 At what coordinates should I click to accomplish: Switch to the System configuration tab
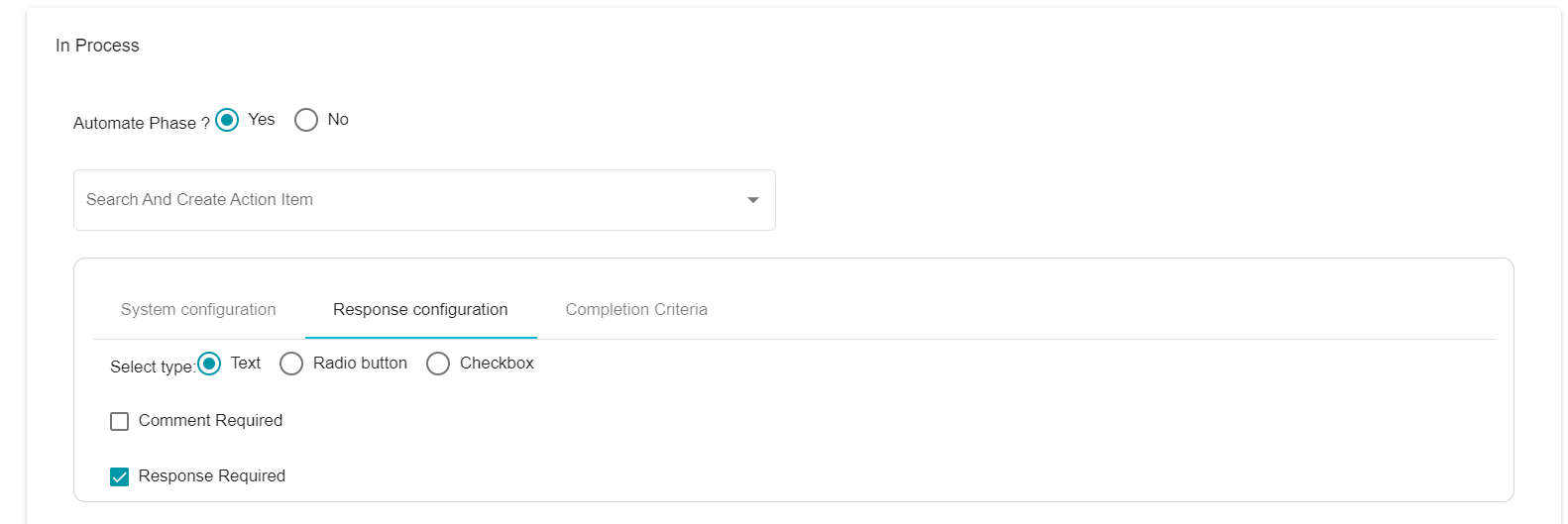click(x=198, y=309)
